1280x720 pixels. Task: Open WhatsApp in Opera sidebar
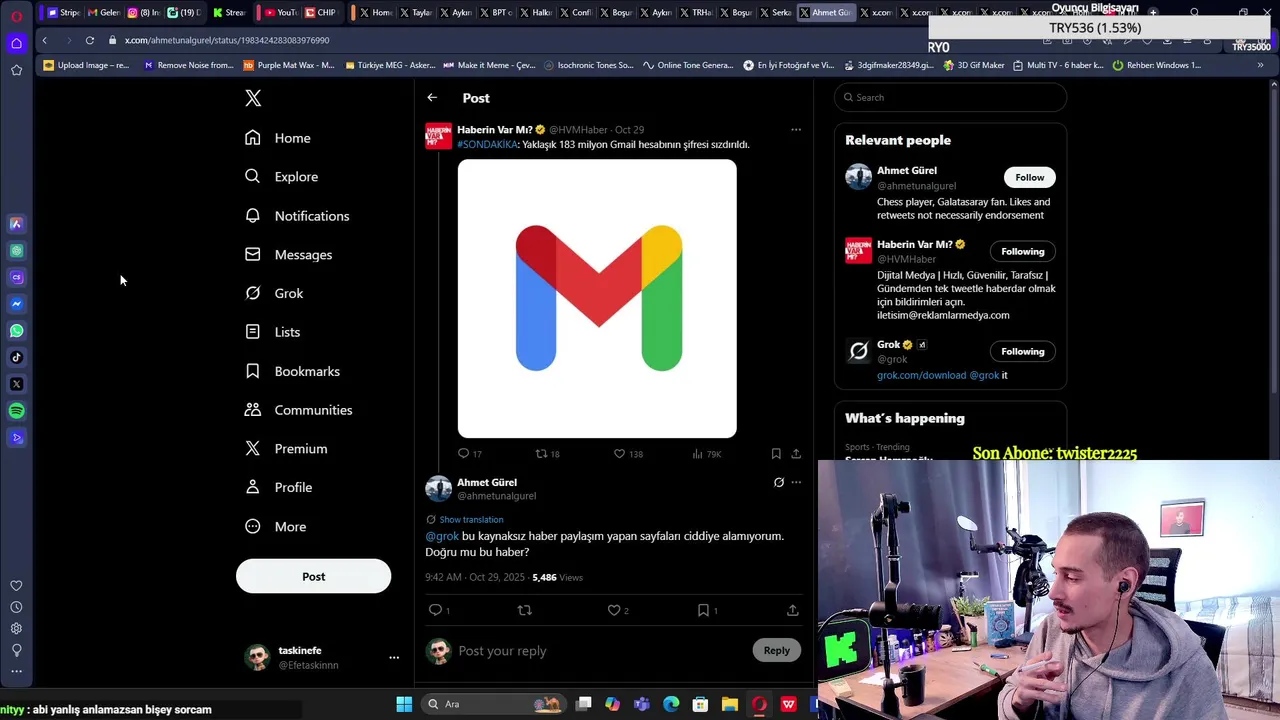[x=16, y=330]
